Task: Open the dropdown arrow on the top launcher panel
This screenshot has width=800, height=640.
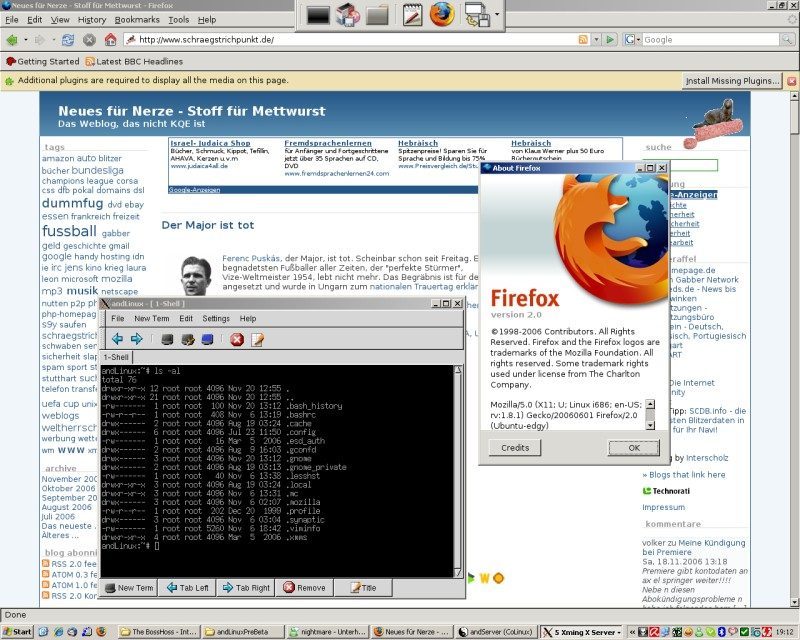Action: click(x=497, y=14)
